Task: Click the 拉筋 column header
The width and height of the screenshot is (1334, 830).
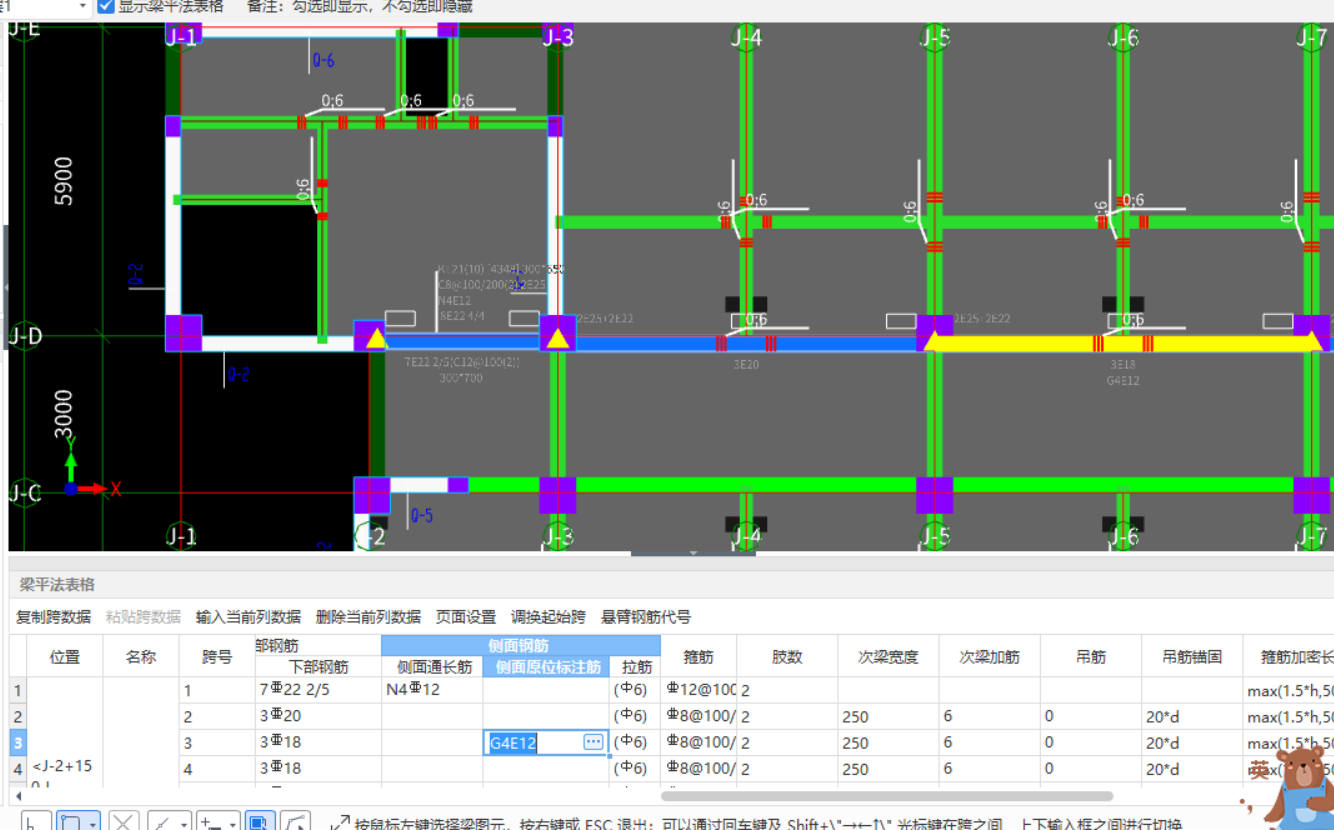Action: (636, 667)
